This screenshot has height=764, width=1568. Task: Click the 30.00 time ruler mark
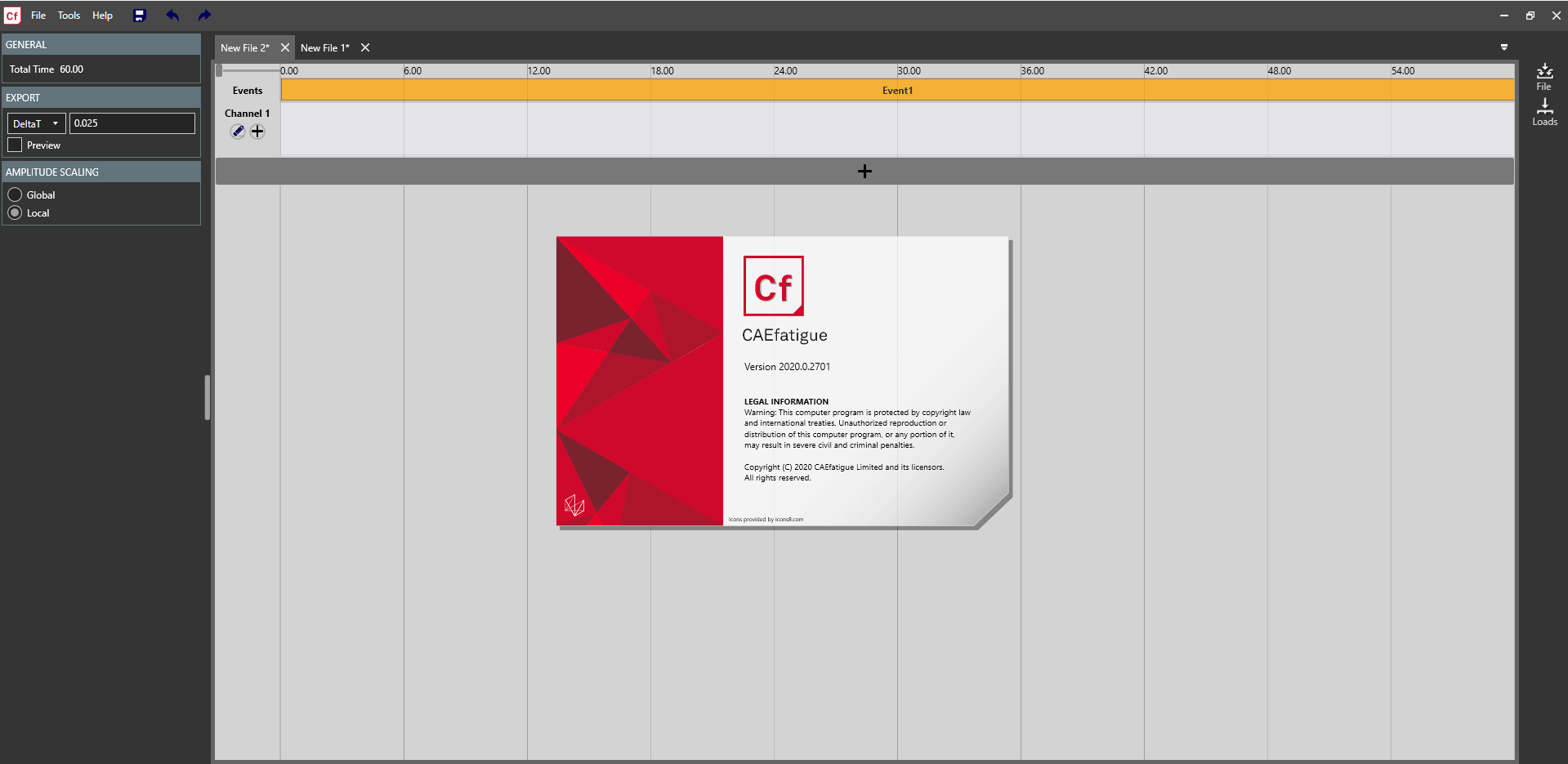909,71
